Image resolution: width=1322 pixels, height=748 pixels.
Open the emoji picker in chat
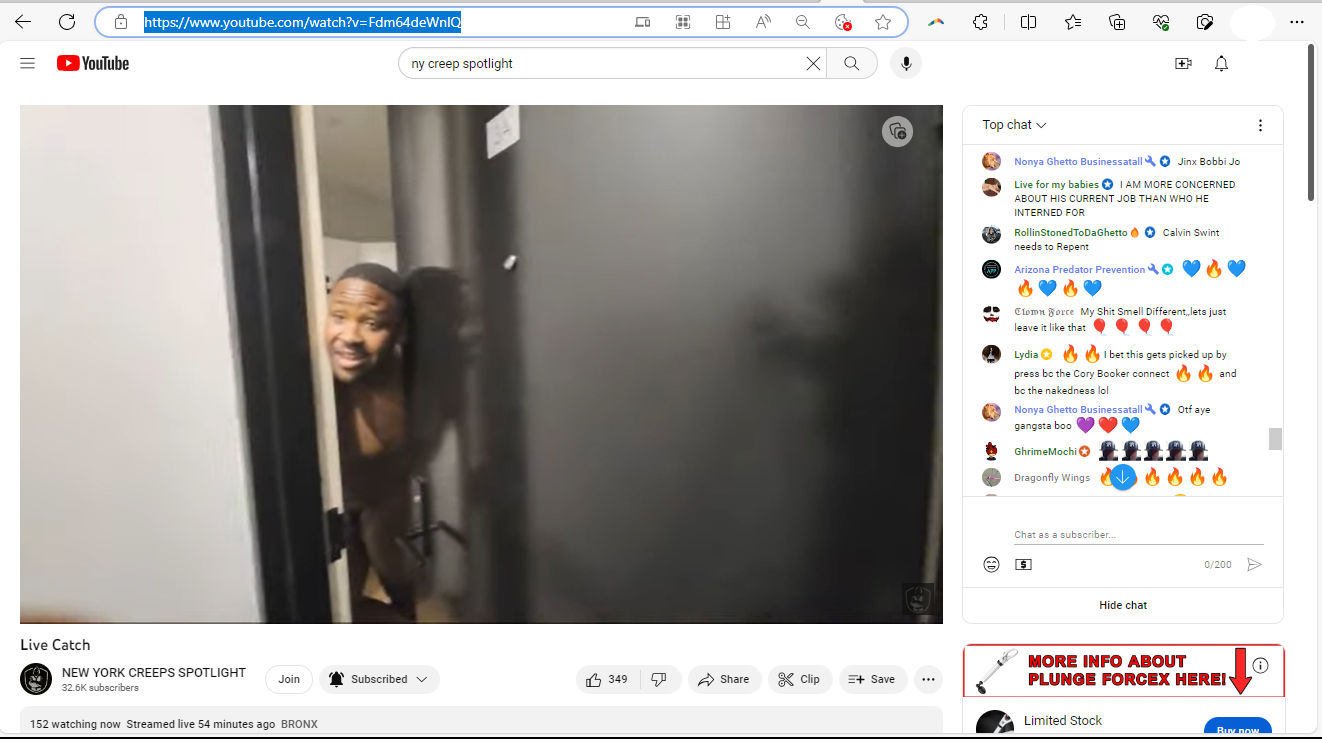click(x=991, y=564)
